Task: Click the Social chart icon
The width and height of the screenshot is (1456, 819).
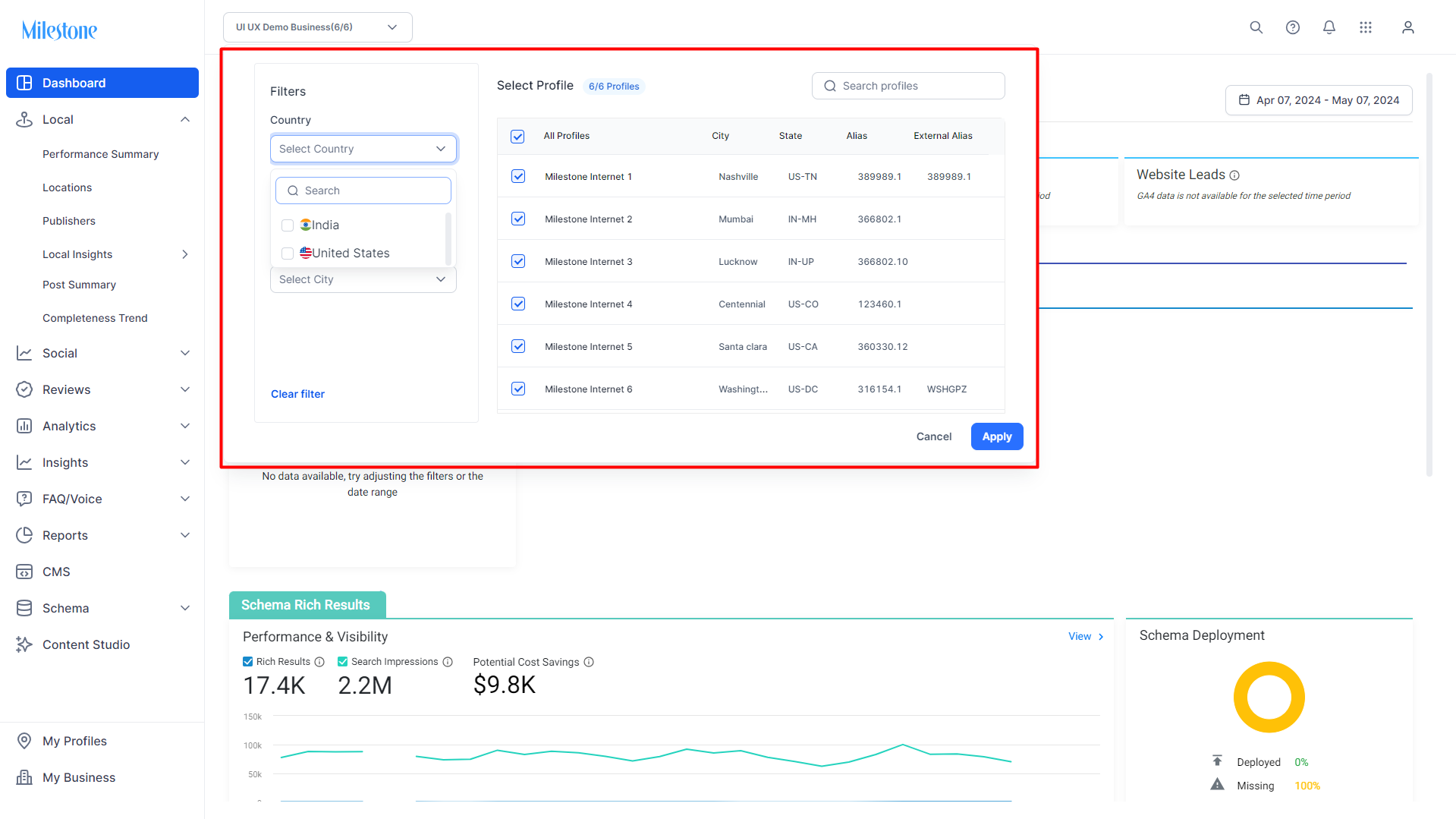Action: coord(24,353)
